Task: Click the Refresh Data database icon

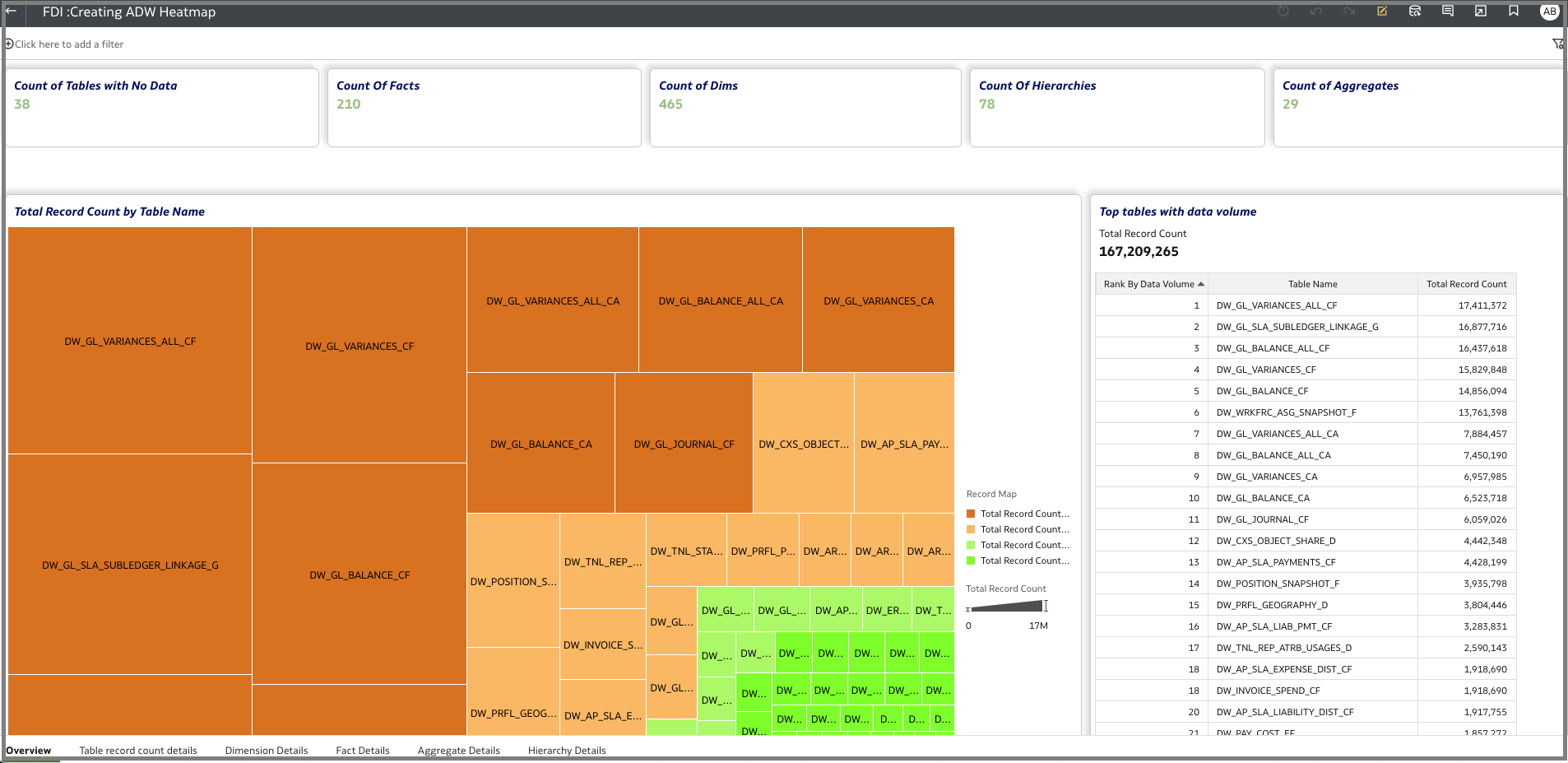Action: pos(1415,12)
